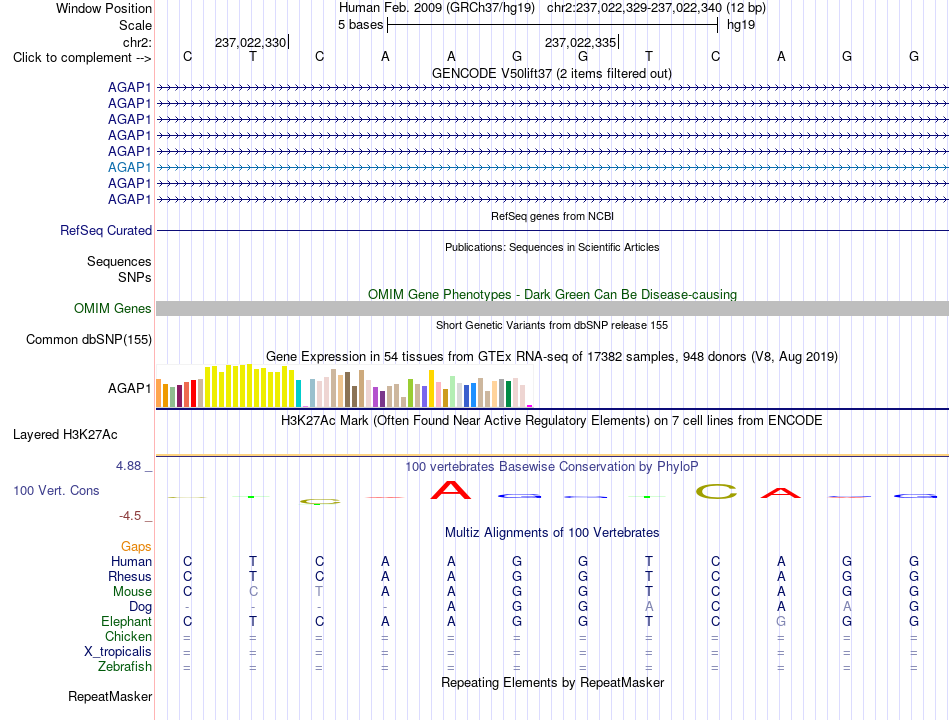Open the 100 Vert. Cons label

click(x=56, y=490)
